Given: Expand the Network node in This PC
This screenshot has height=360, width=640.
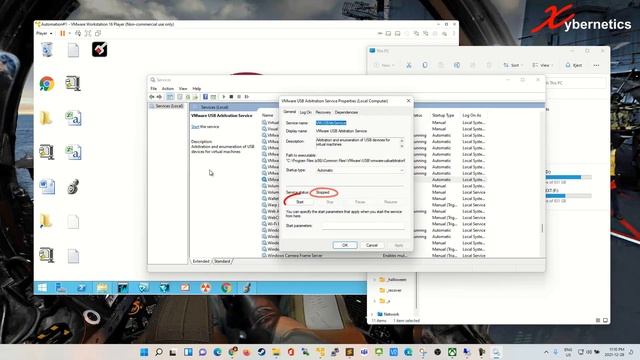Looking at the screenshot, I should coord(372,314).
